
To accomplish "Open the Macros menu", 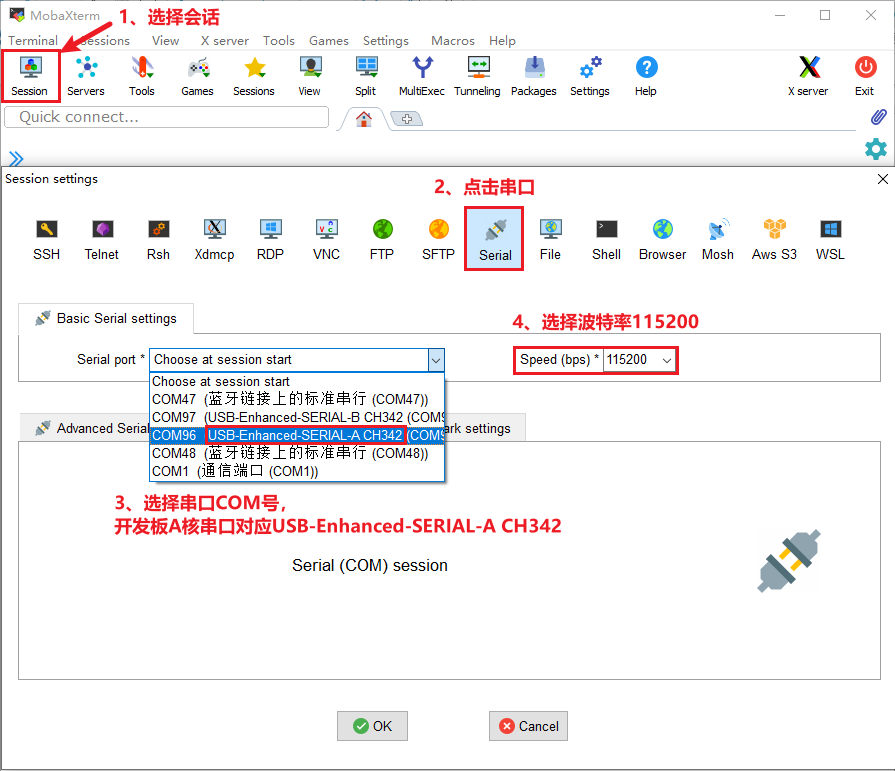I will point(452,41).
